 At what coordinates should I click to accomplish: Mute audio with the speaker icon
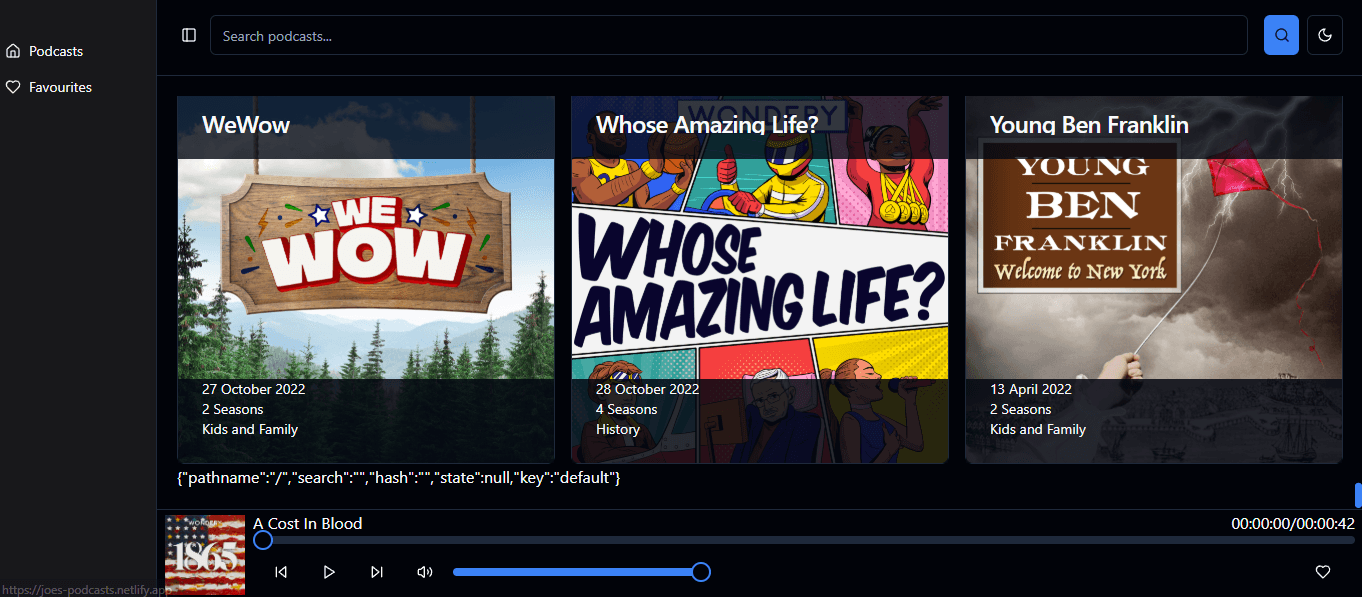[425, 572]
